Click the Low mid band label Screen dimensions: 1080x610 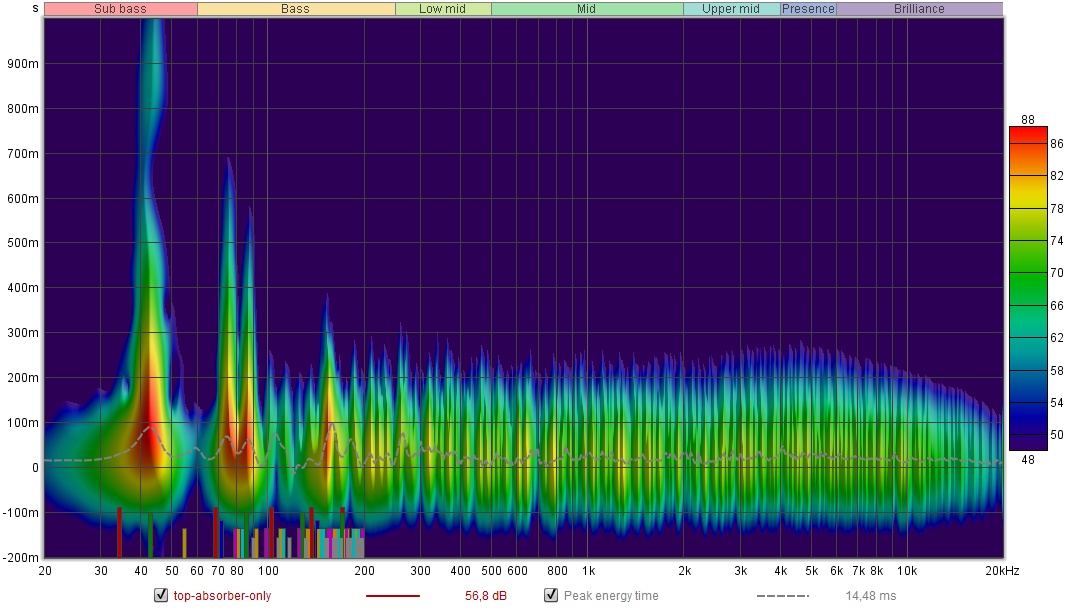tap(442, 9)
